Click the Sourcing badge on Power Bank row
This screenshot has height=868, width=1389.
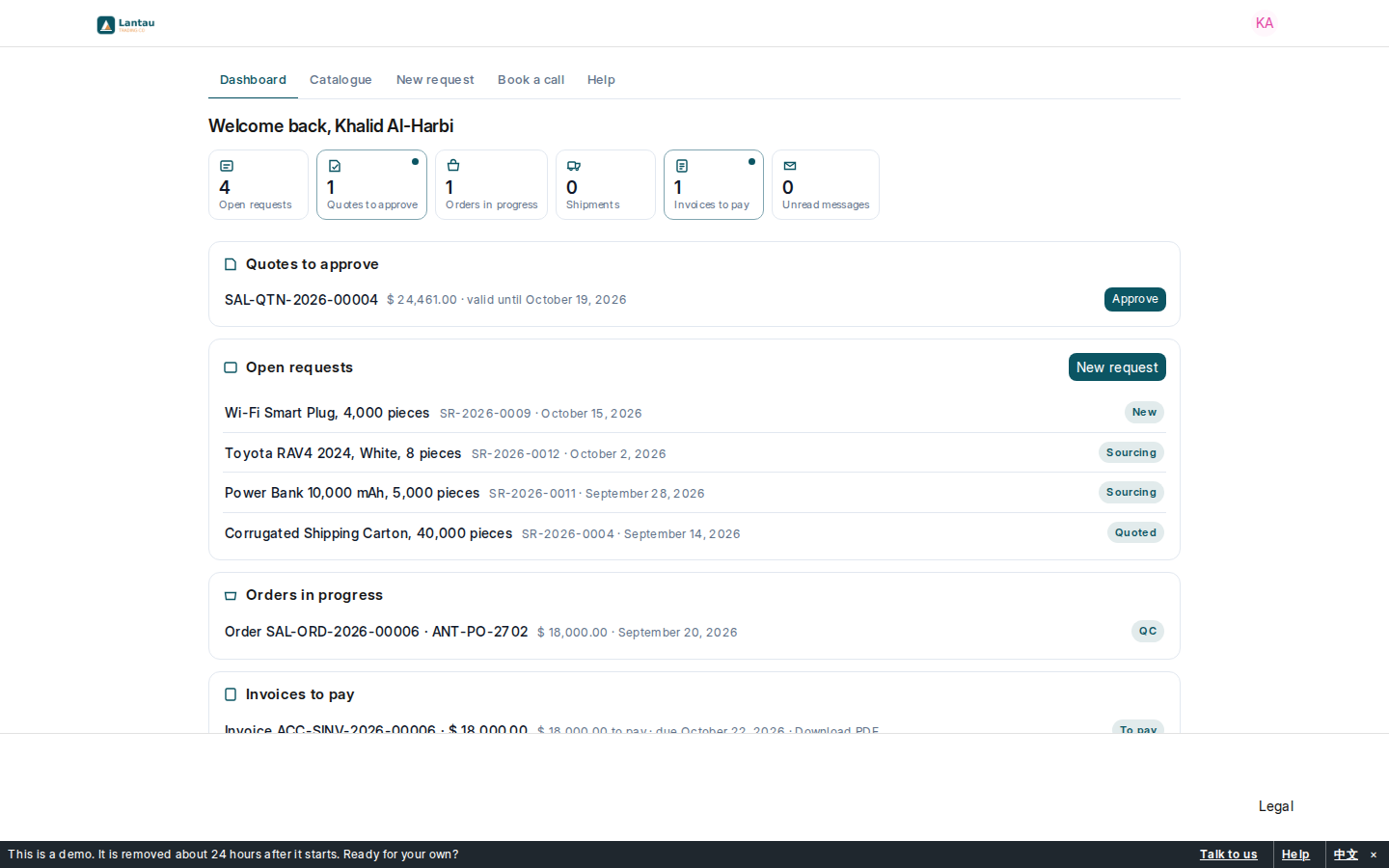[x=1131, y=492]
